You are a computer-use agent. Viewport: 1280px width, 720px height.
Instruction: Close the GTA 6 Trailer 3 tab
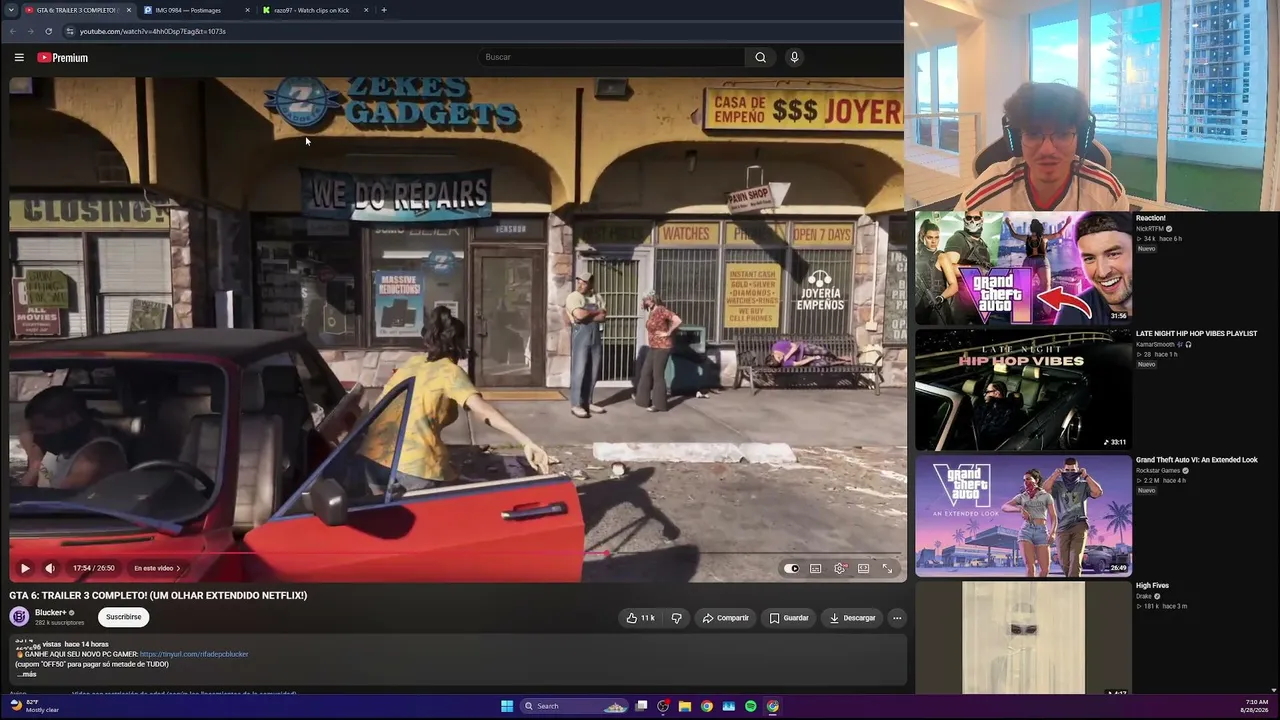[129, 10]
